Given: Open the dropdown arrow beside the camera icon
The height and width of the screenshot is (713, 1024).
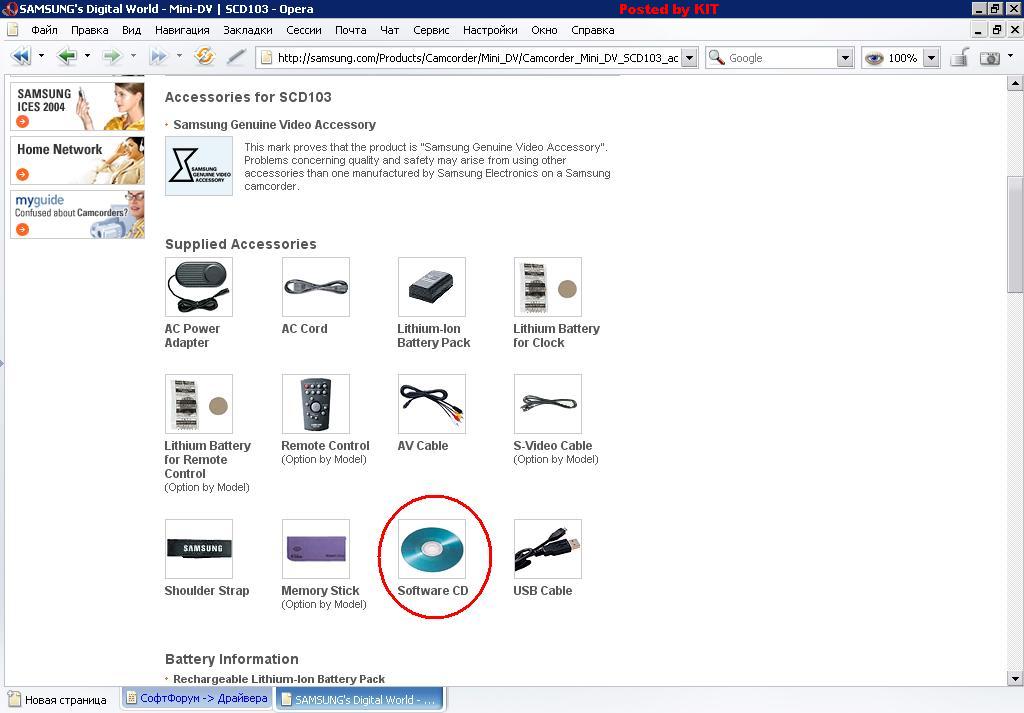Looking at the screenshot, I should coord(1010,56).
